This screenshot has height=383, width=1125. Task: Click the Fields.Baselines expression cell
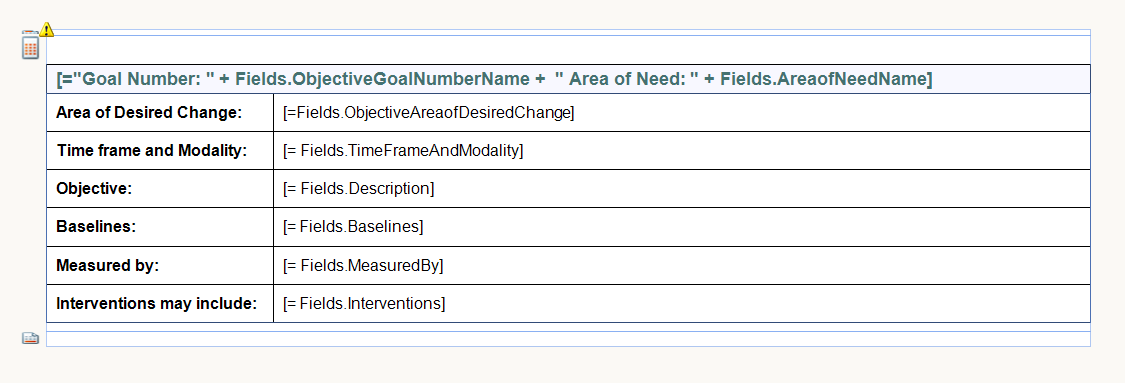(x=682, y=227)
